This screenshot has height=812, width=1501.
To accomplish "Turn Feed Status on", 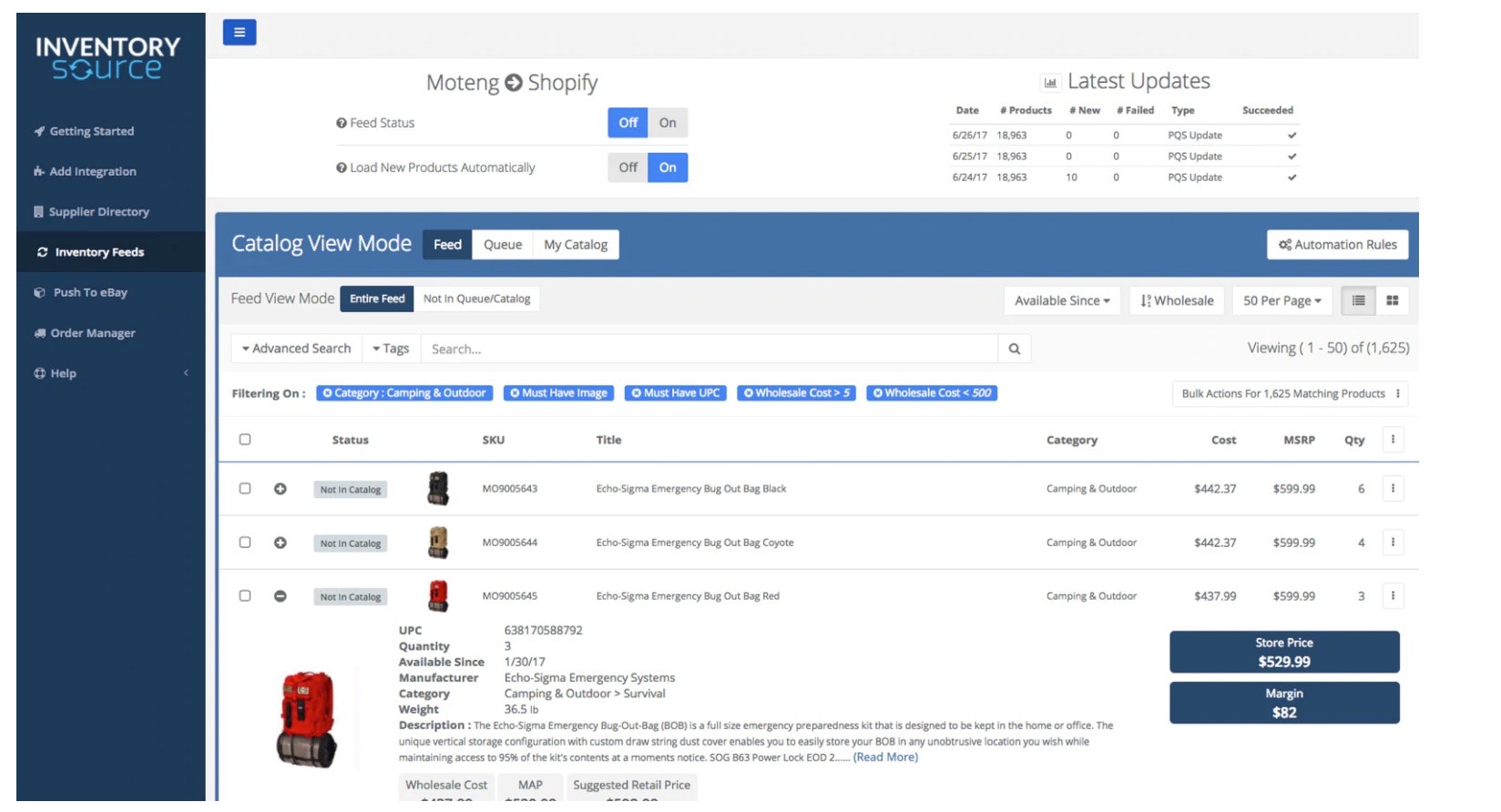I will pyautogui.click(x=668, y=123).
